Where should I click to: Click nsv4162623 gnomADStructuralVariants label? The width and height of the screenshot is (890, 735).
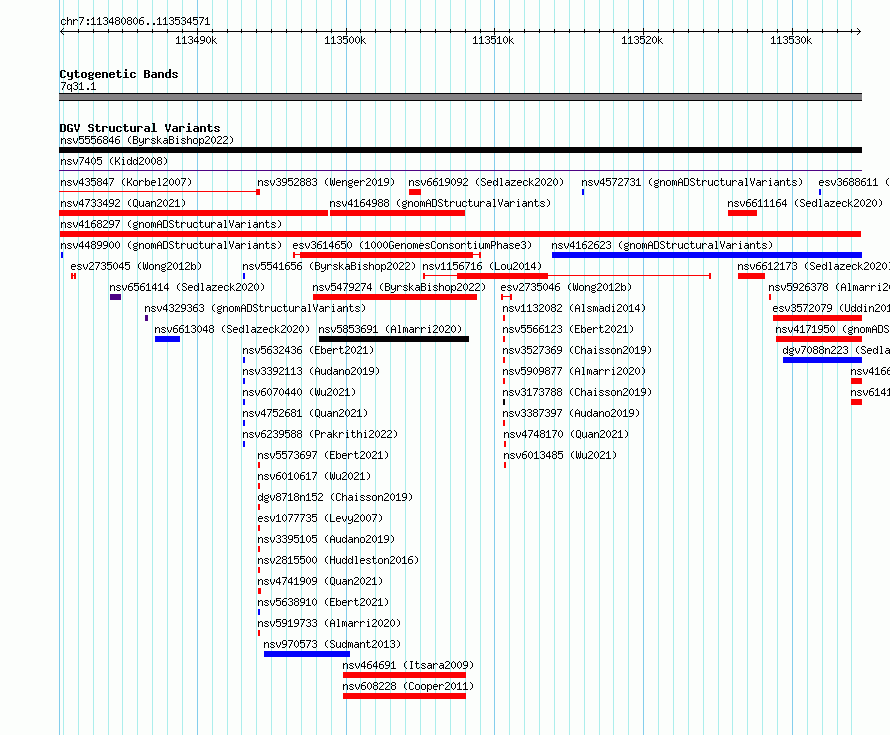tap(662, 245)
